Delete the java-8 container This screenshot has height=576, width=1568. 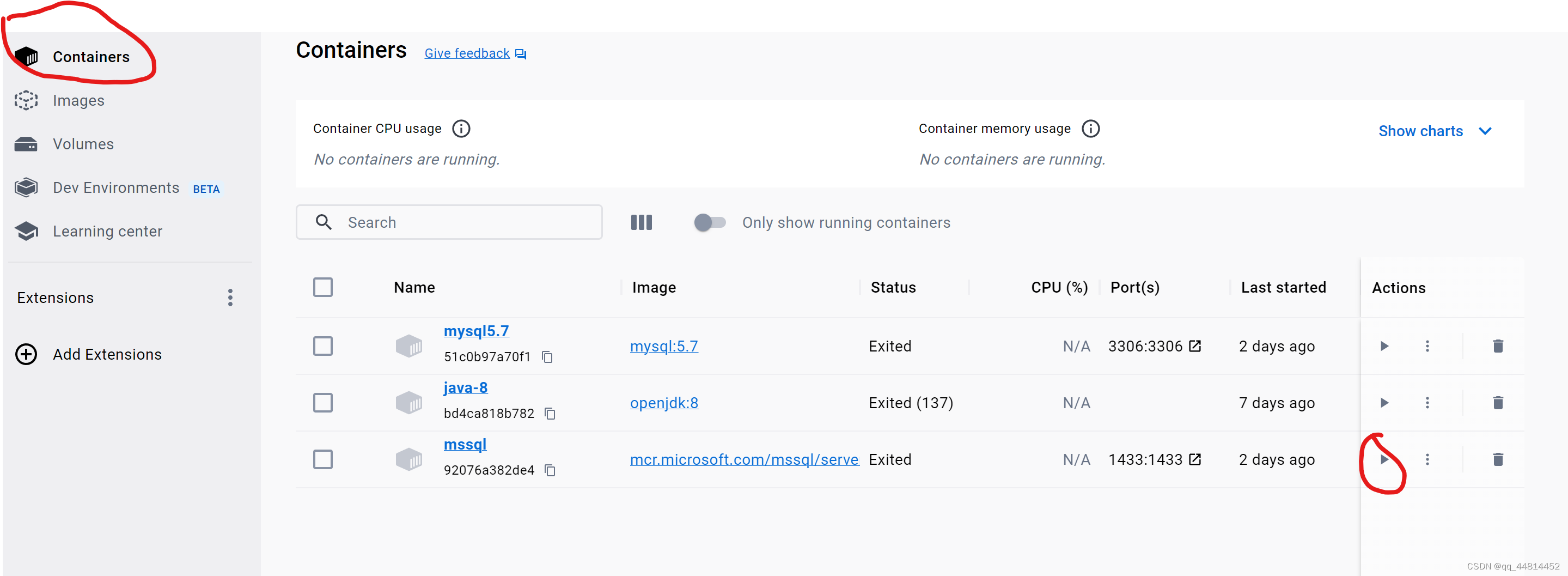(x=1498, y=403)
